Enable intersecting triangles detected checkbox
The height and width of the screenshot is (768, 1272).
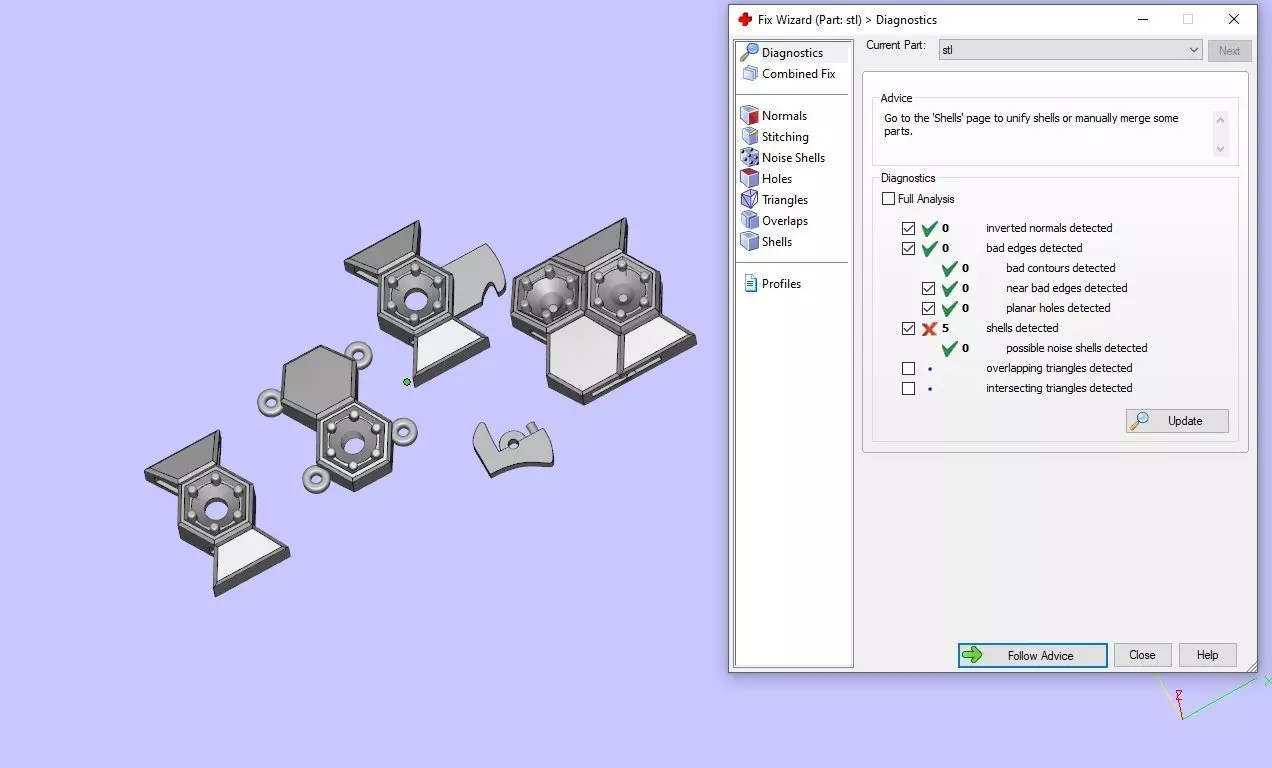pyautogui.click(x=908, y=388)
